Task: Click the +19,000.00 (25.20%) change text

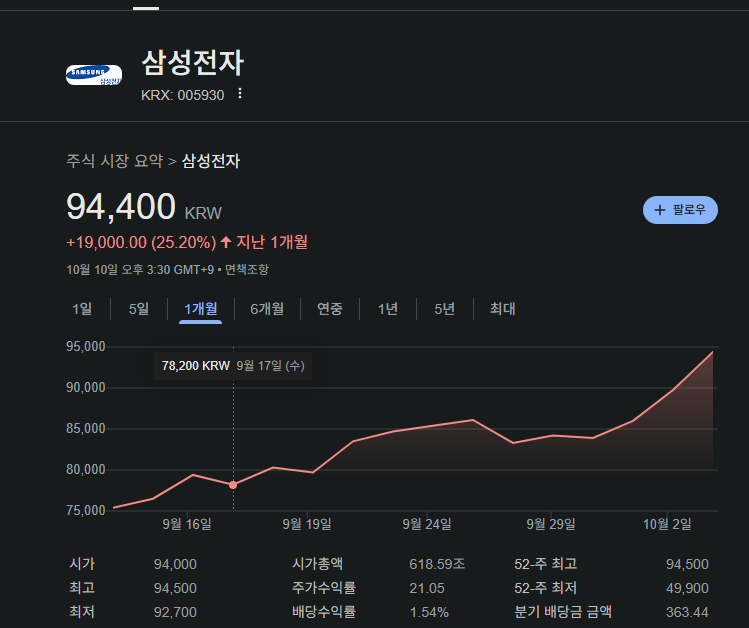Action: (x=141, y=242)
